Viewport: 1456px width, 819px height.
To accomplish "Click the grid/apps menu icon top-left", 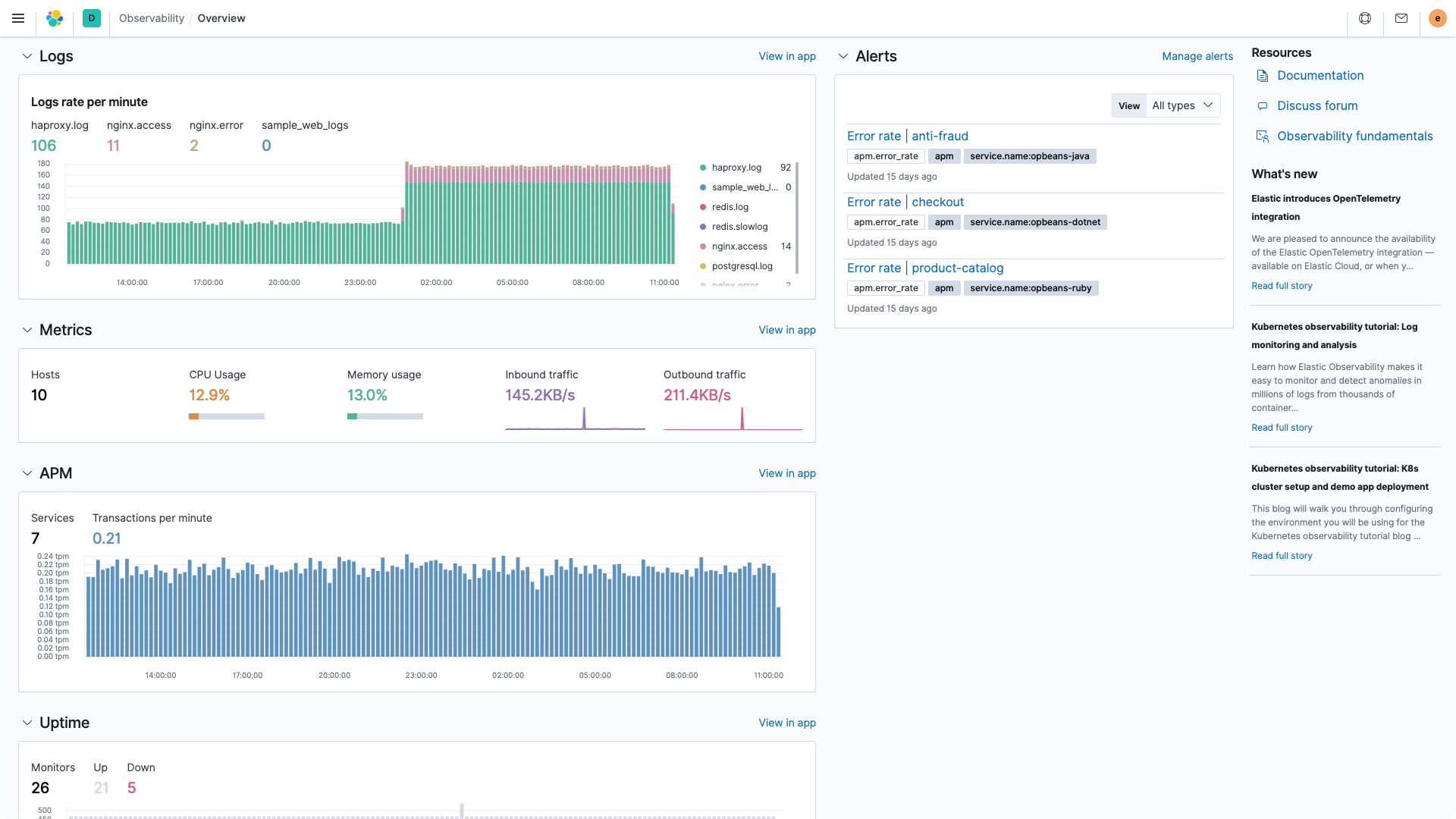I will [18, 18].
